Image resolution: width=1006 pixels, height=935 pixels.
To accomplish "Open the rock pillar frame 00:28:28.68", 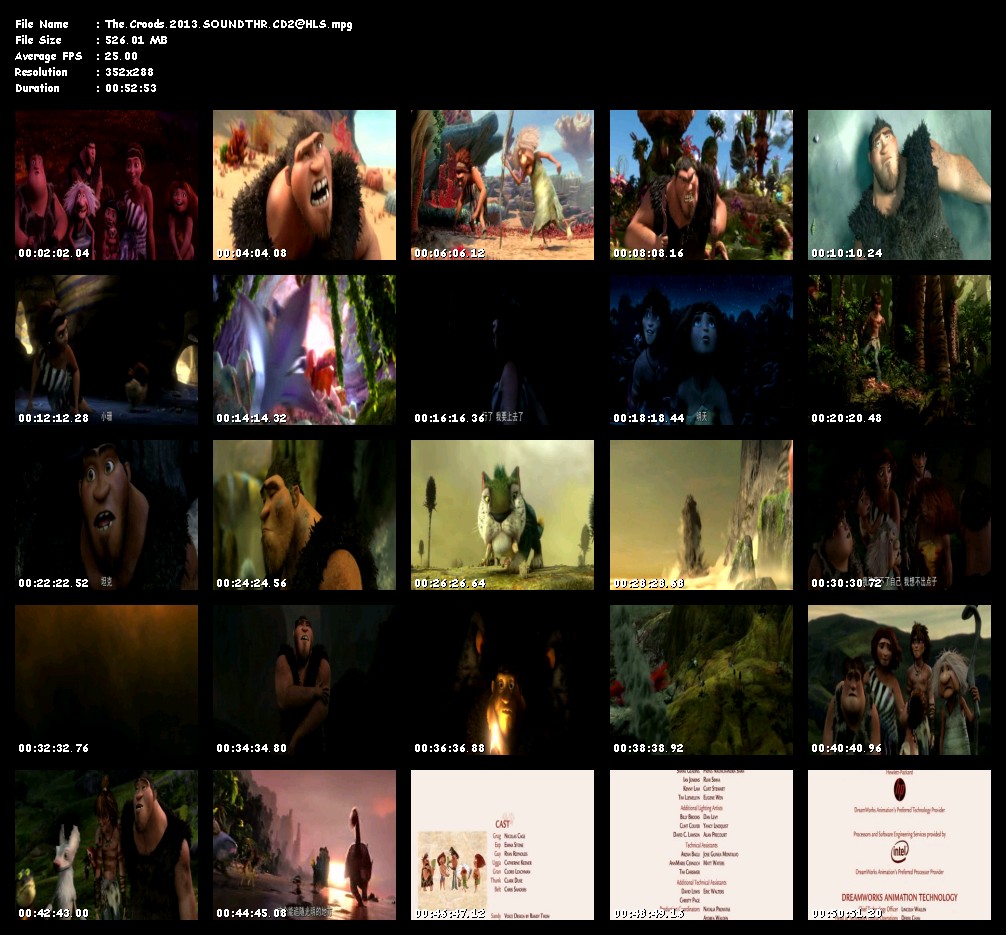I will click(701, 515).
